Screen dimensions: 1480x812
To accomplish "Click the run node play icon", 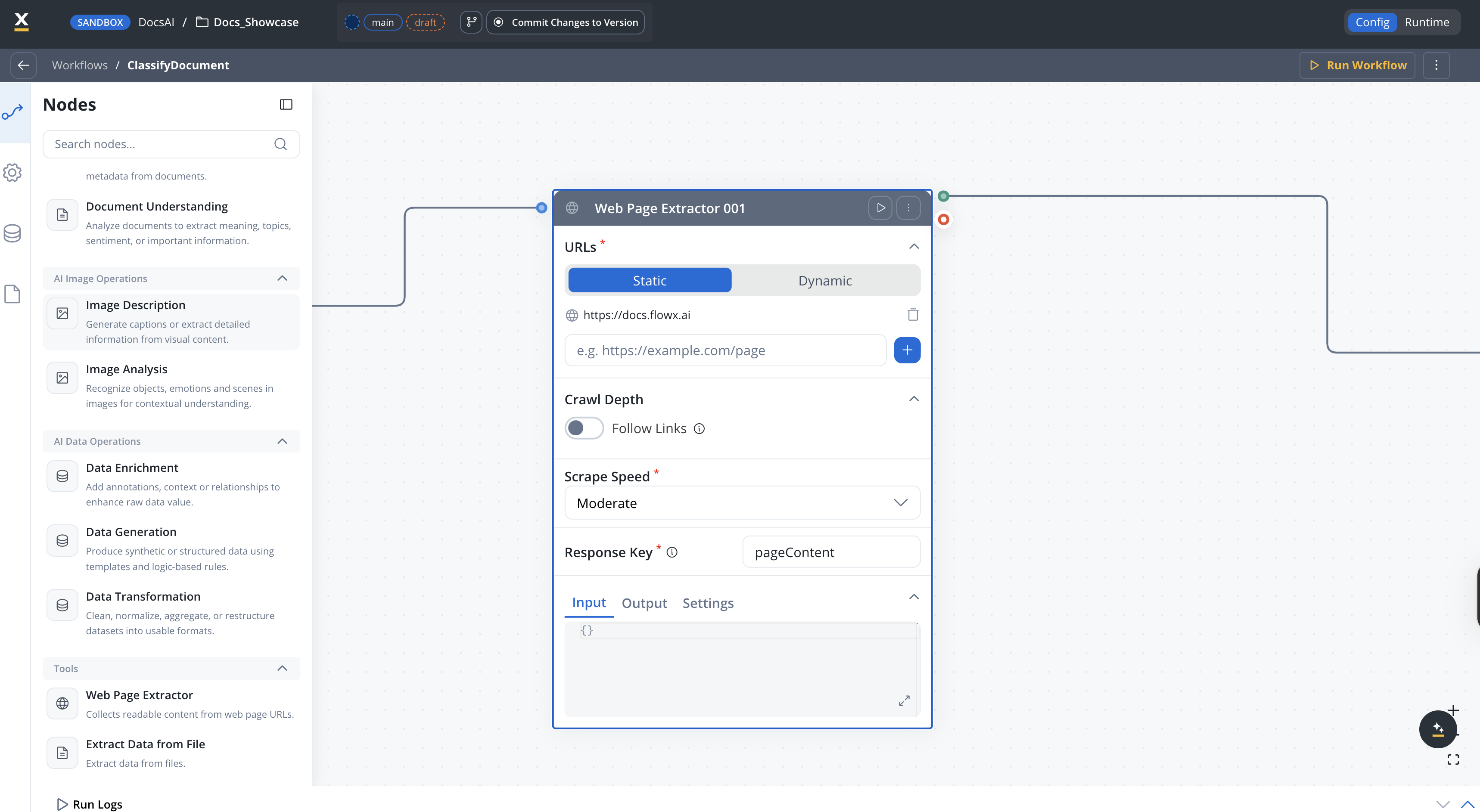I will pyautogui.click(x=880, y=208).
